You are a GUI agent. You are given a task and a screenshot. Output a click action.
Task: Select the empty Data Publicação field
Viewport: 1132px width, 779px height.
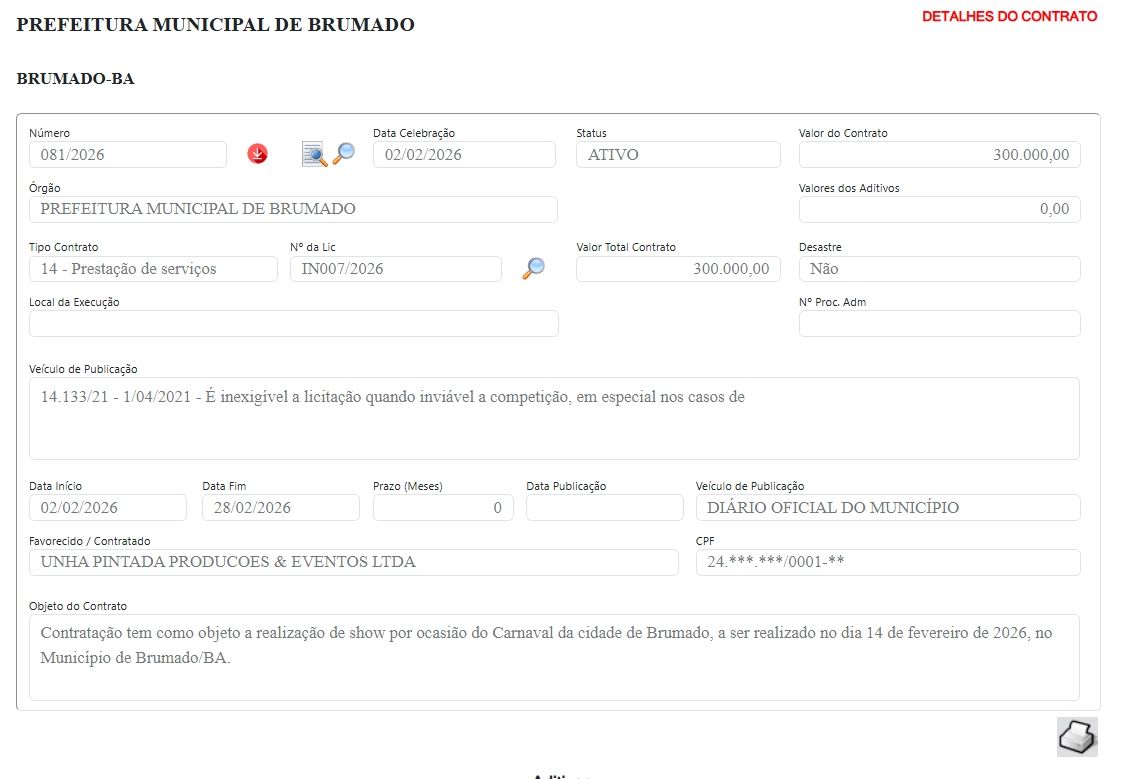point(604,508)
